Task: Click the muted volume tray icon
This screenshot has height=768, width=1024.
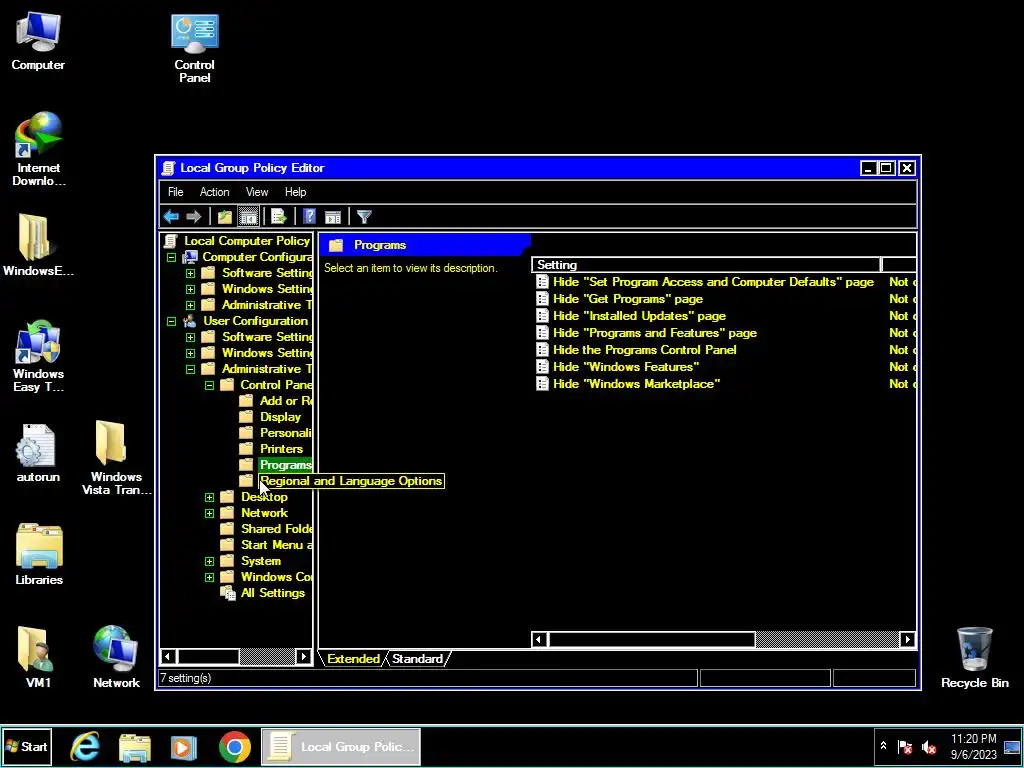Action: point(928,747)
